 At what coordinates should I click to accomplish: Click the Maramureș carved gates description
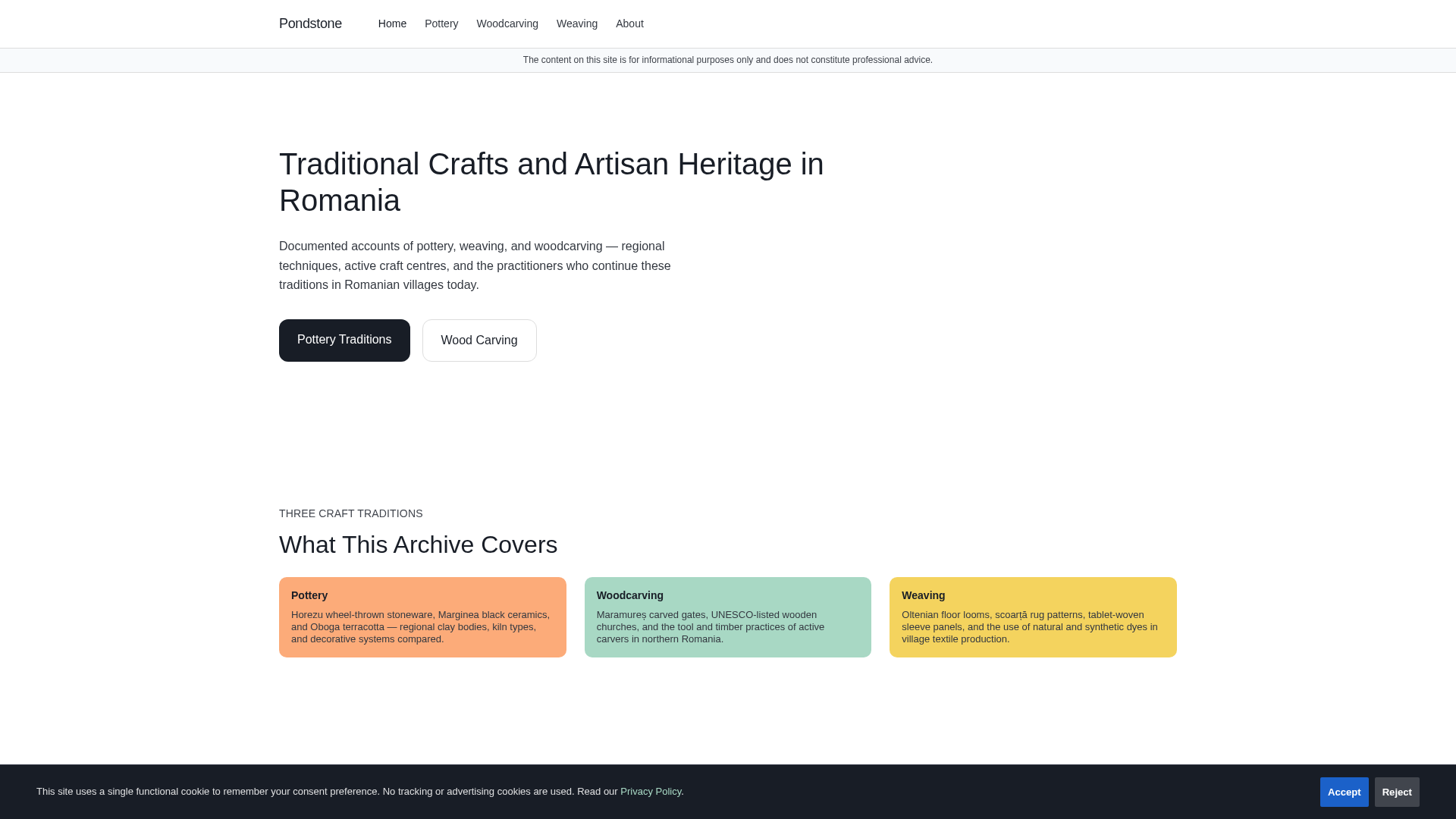tap(711, 627)
